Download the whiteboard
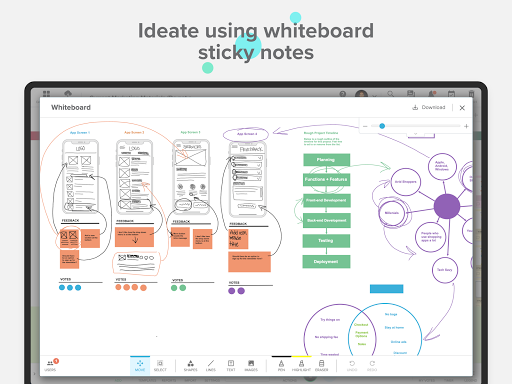The width and height of the screenshot is (512, 384). click(429, 107)
